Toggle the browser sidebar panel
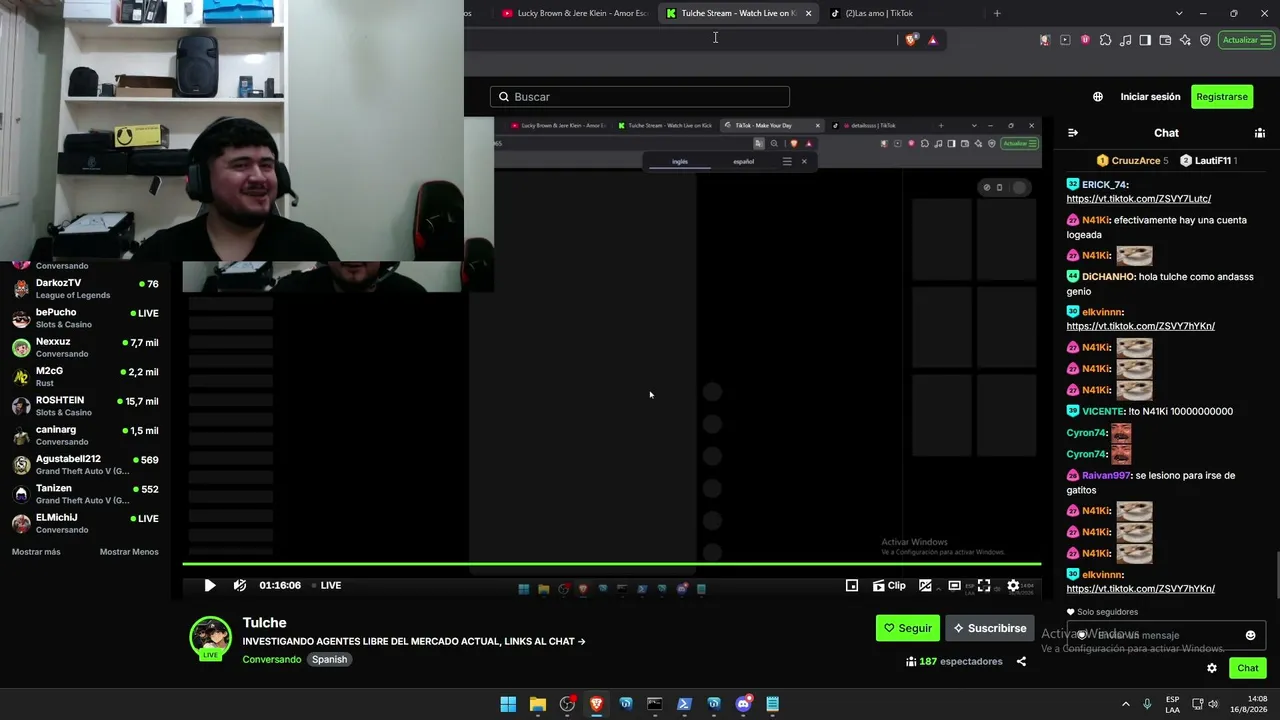Screen dimensions: 1280x720 click(1145, 40)
